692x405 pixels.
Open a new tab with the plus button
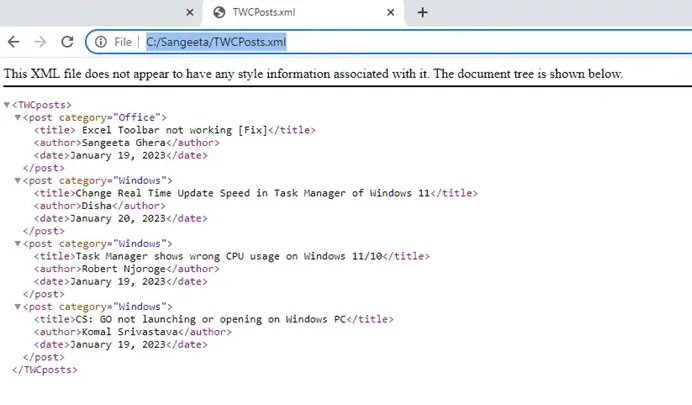[422, 12]
